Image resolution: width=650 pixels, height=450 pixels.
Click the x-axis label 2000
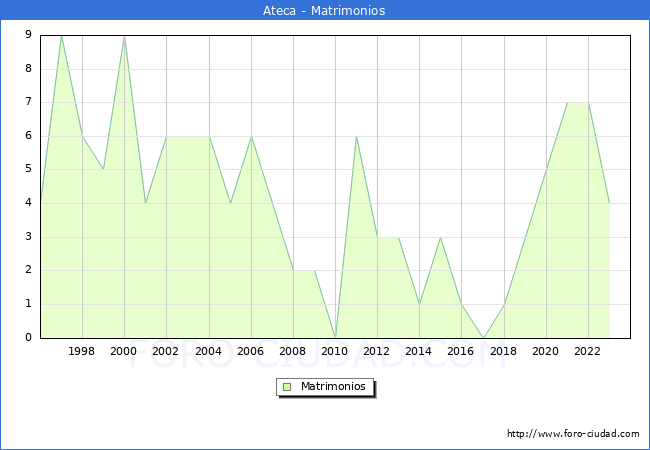[123, 351]
